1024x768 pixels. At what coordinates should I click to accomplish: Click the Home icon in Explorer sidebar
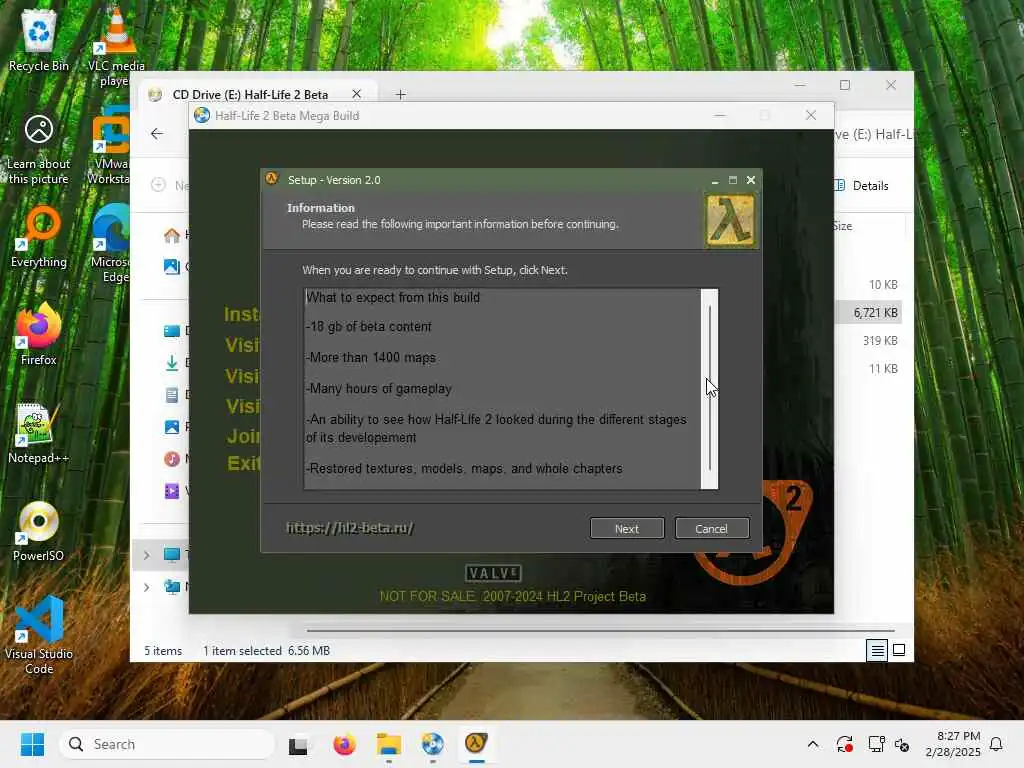(172, 235)
